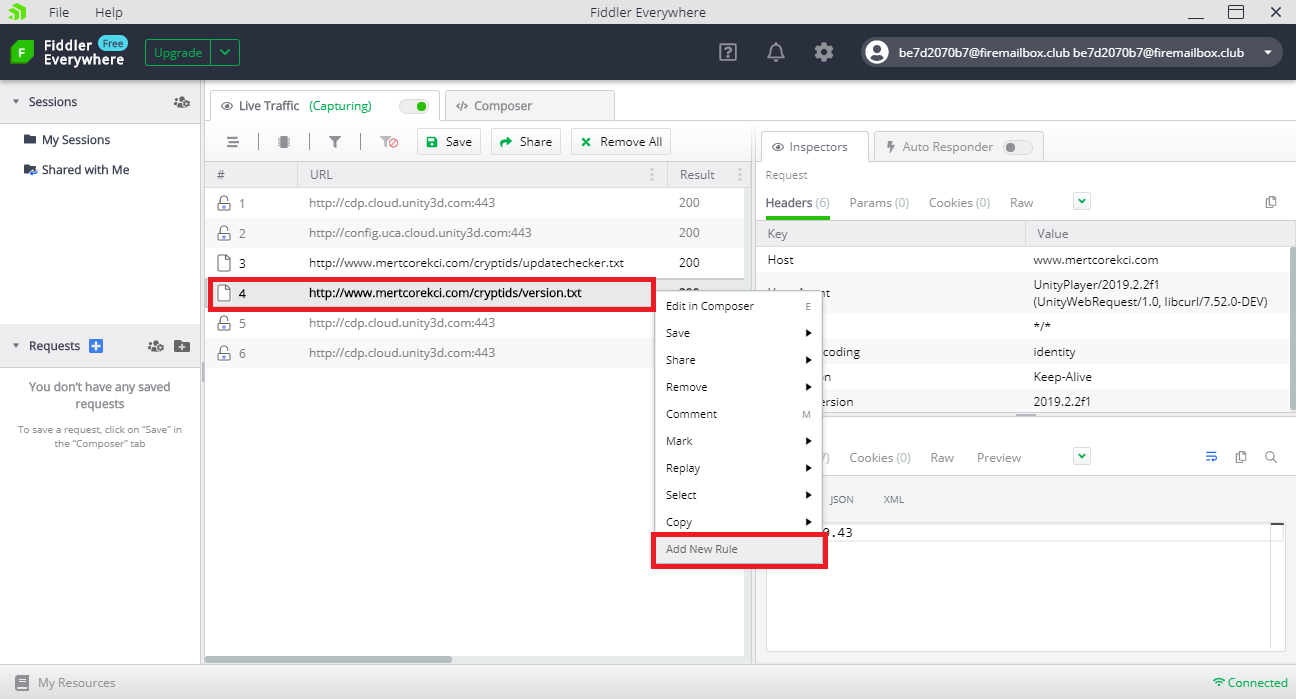The height and width of the screenshot is (699, 1296).
Task: Open the user account dropdown arrow
Action: pos(1268,52)
